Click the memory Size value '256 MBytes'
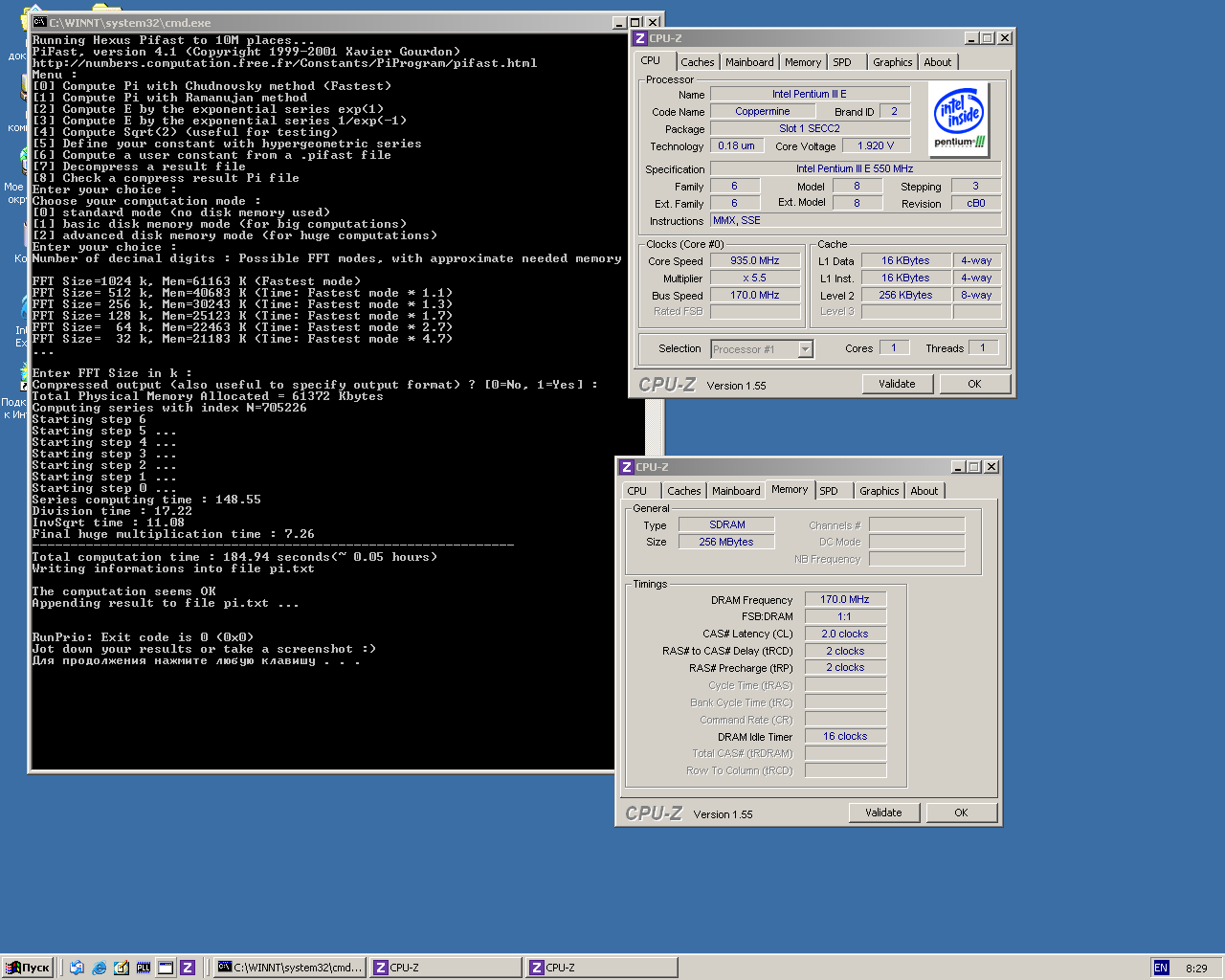1225x980 pixels. click(x=727, y=542)
